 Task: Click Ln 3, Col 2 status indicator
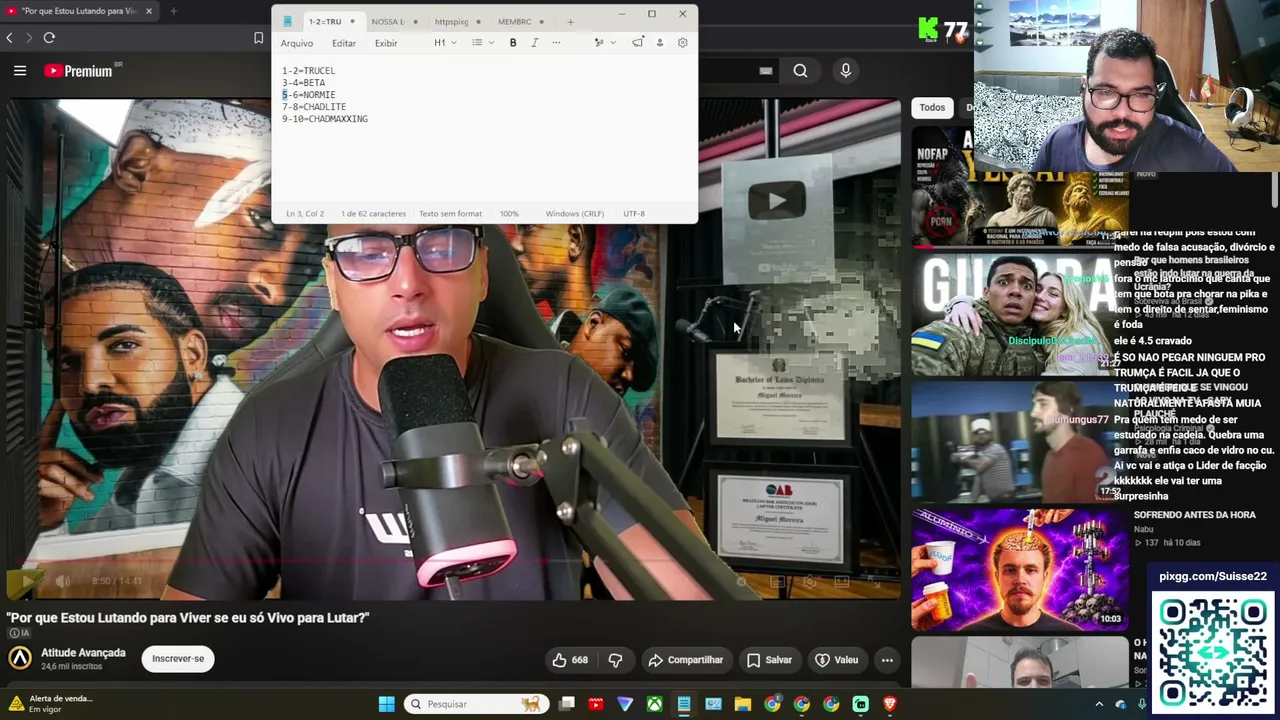click(x=305, y=214)
